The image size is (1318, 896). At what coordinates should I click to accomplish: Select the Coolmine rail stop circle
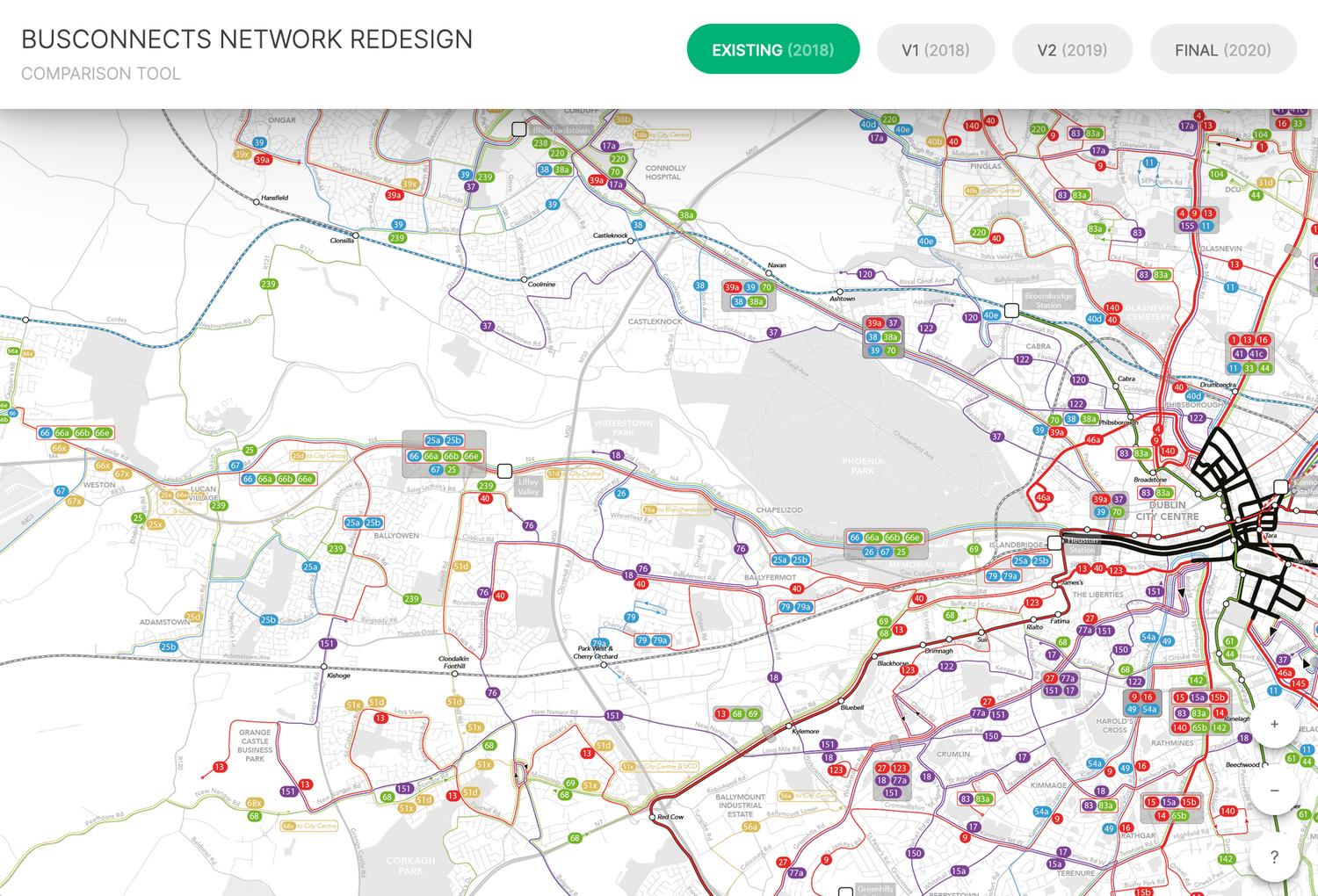[525, 279]
